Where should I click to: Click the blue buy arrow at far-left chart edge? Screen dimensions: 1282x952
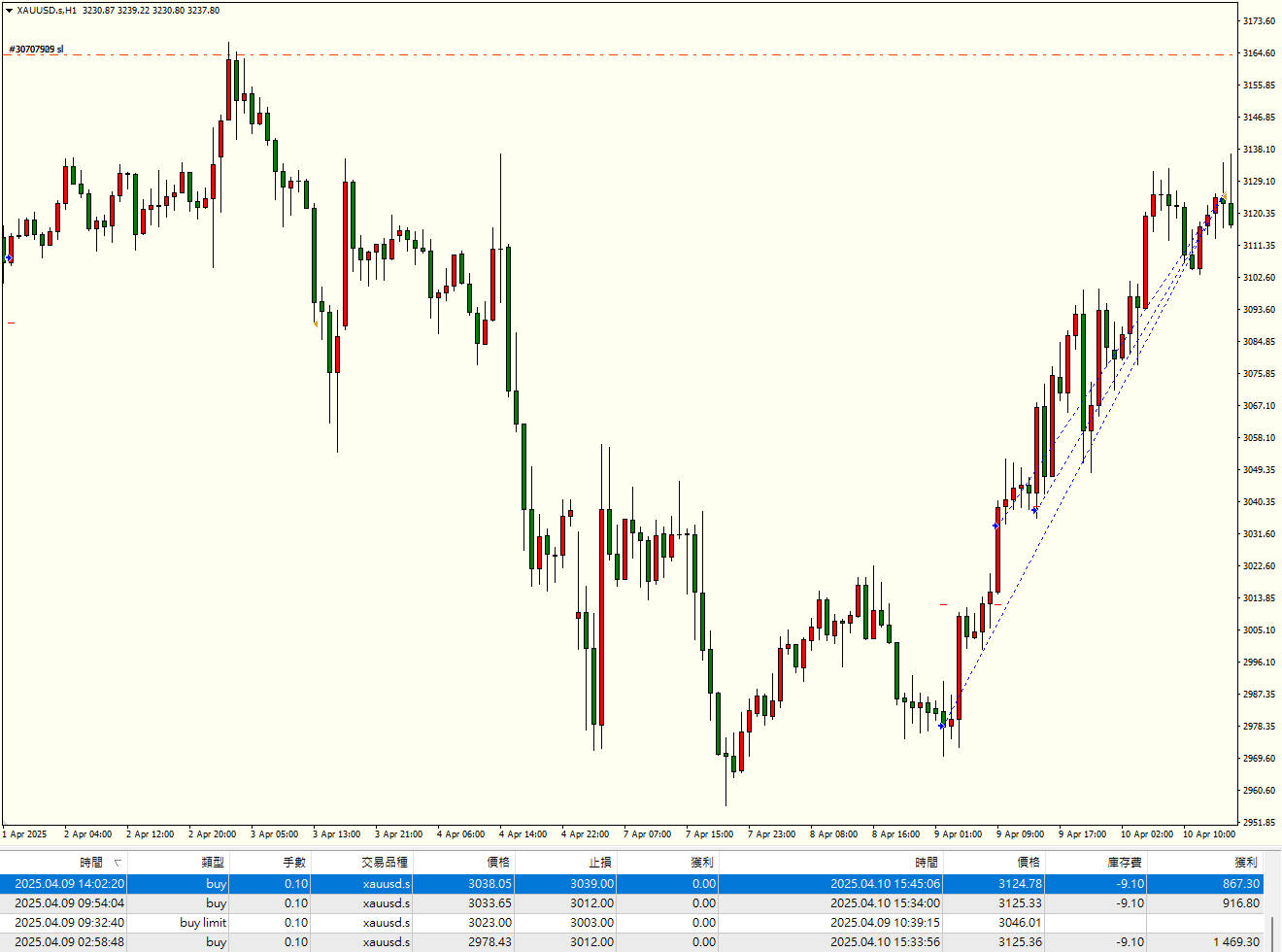(x=9, y=258)
